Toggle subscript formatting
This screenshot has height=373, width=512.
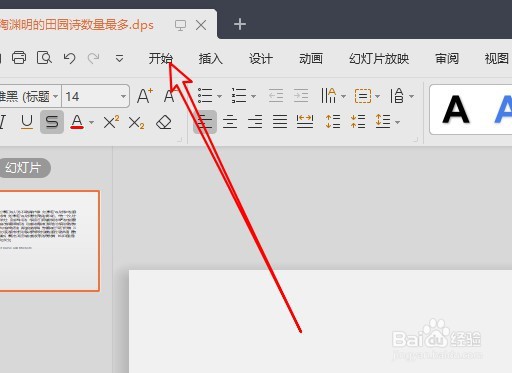[136, 122]
